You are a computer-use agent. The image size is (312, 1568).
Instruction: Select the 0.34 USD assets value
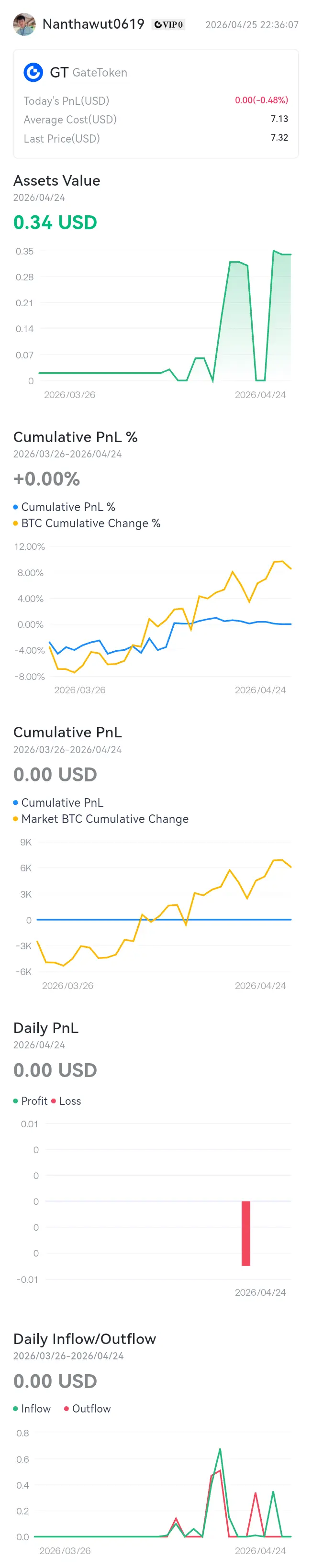56,222
